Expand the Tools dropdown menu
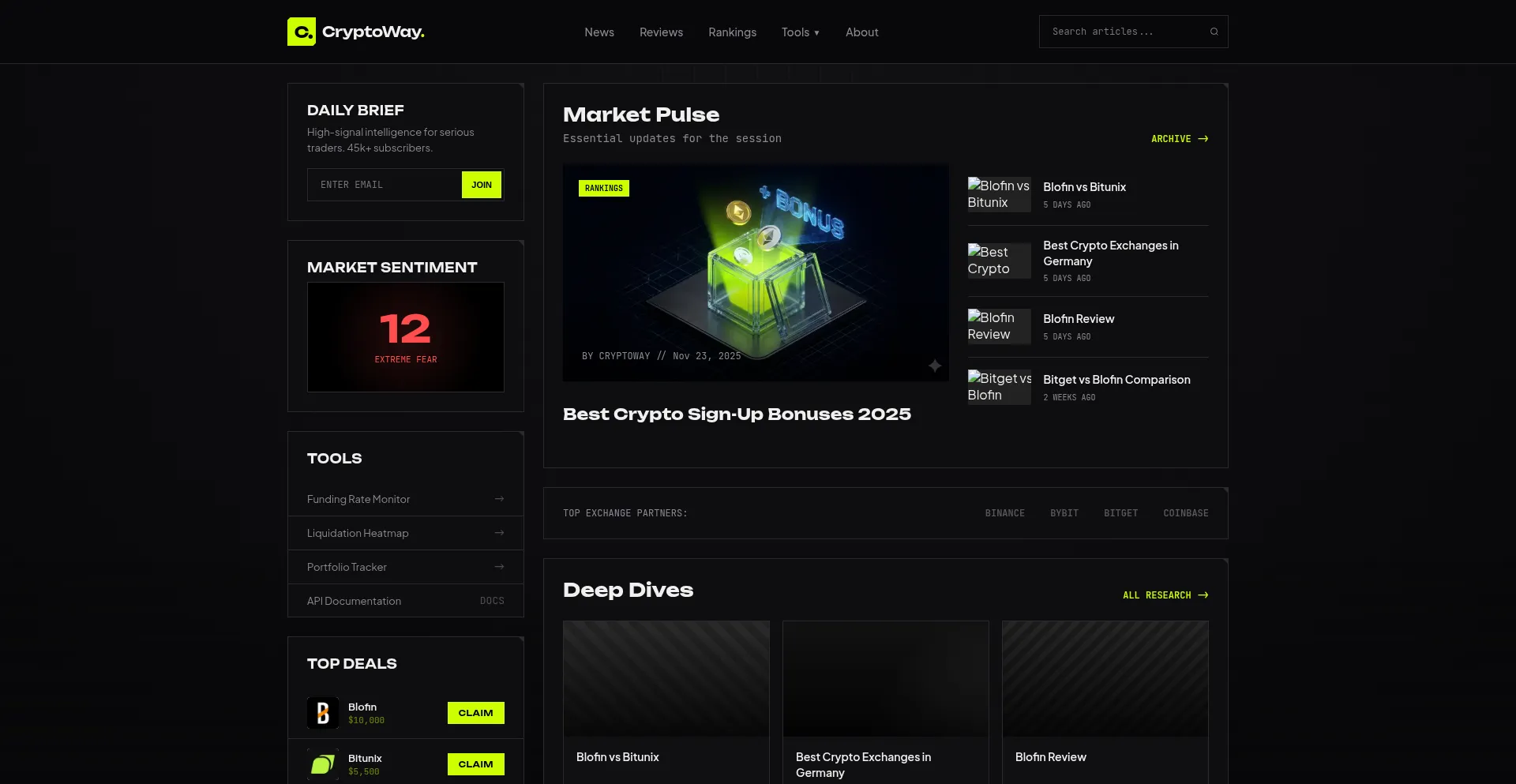 click(x=800, y=32)
